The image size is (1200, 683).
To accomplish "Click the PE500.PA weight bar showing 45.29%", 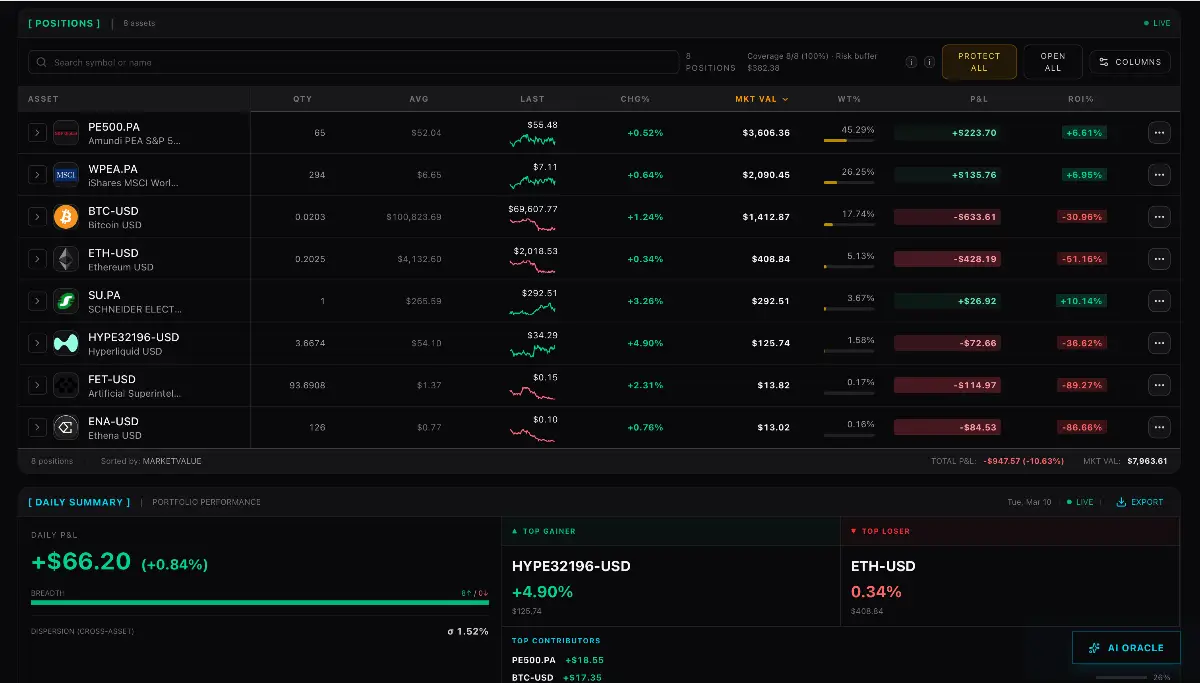I will pyautogui.click(x=849, y=140).
